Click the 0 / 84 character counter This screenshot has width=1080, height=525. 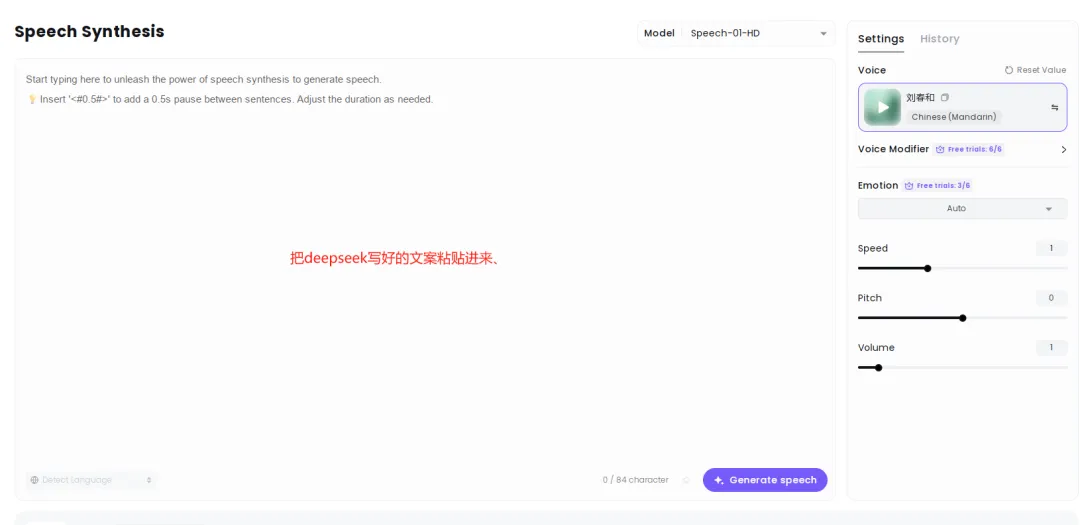[635, 480]
